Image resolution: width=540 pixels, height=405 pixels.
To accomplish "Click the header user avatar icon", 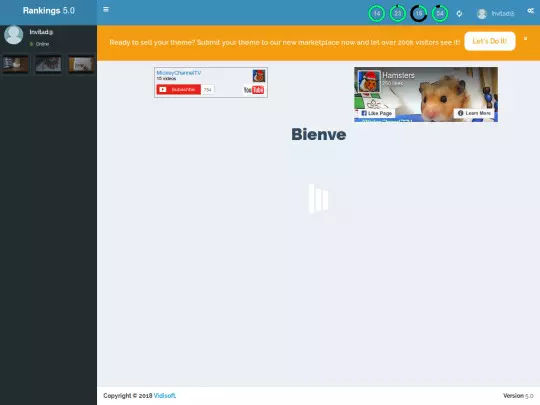I will (482, 13).
